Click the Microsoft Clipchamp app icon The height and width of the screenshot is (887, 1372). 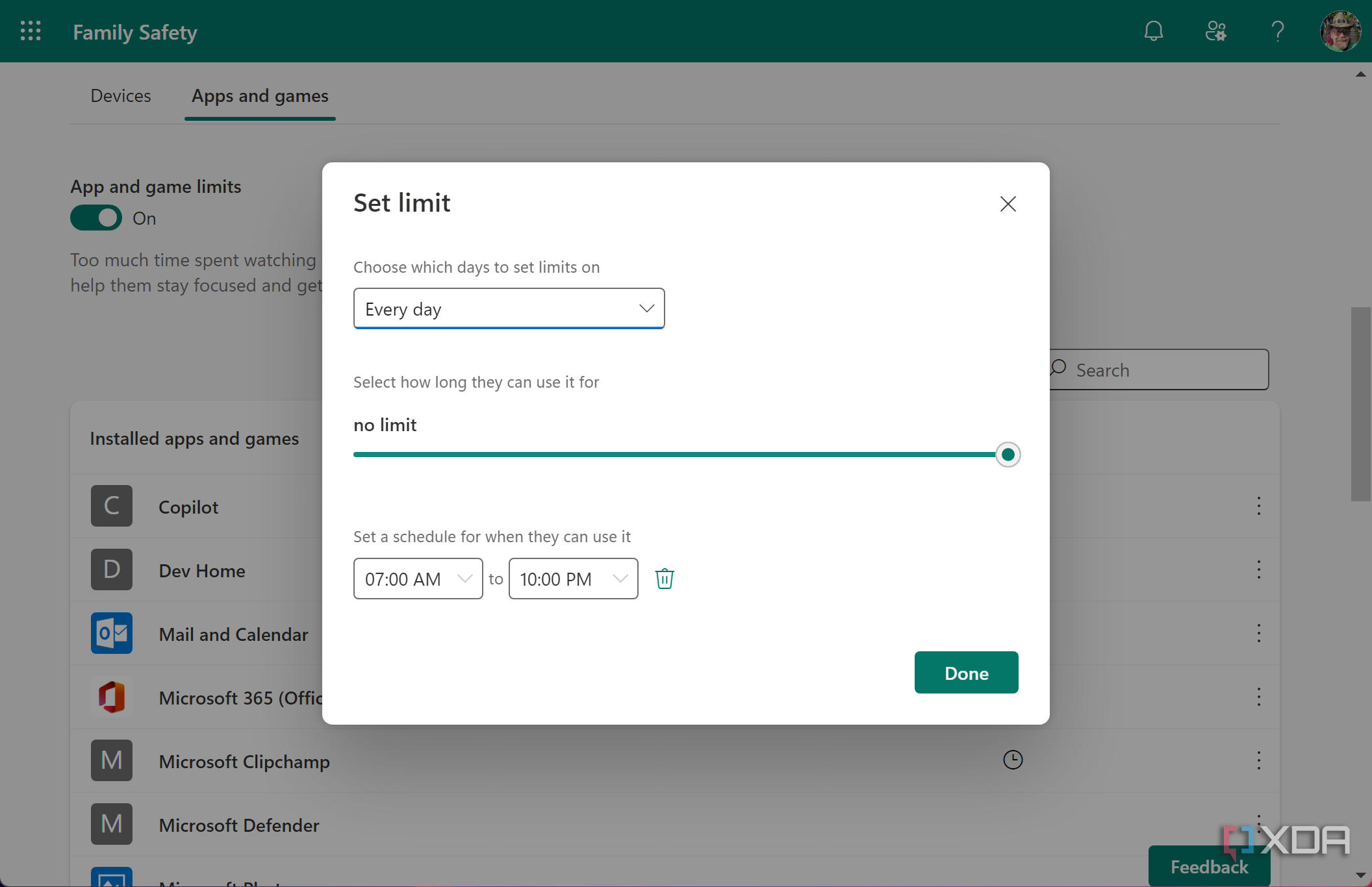point(112,760)
